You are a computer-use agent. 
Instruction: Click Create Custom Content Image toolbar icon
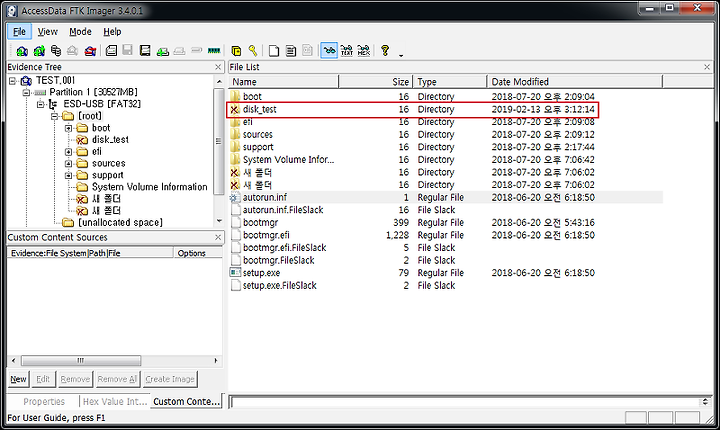pyautogui.click(x=180, y=51)
